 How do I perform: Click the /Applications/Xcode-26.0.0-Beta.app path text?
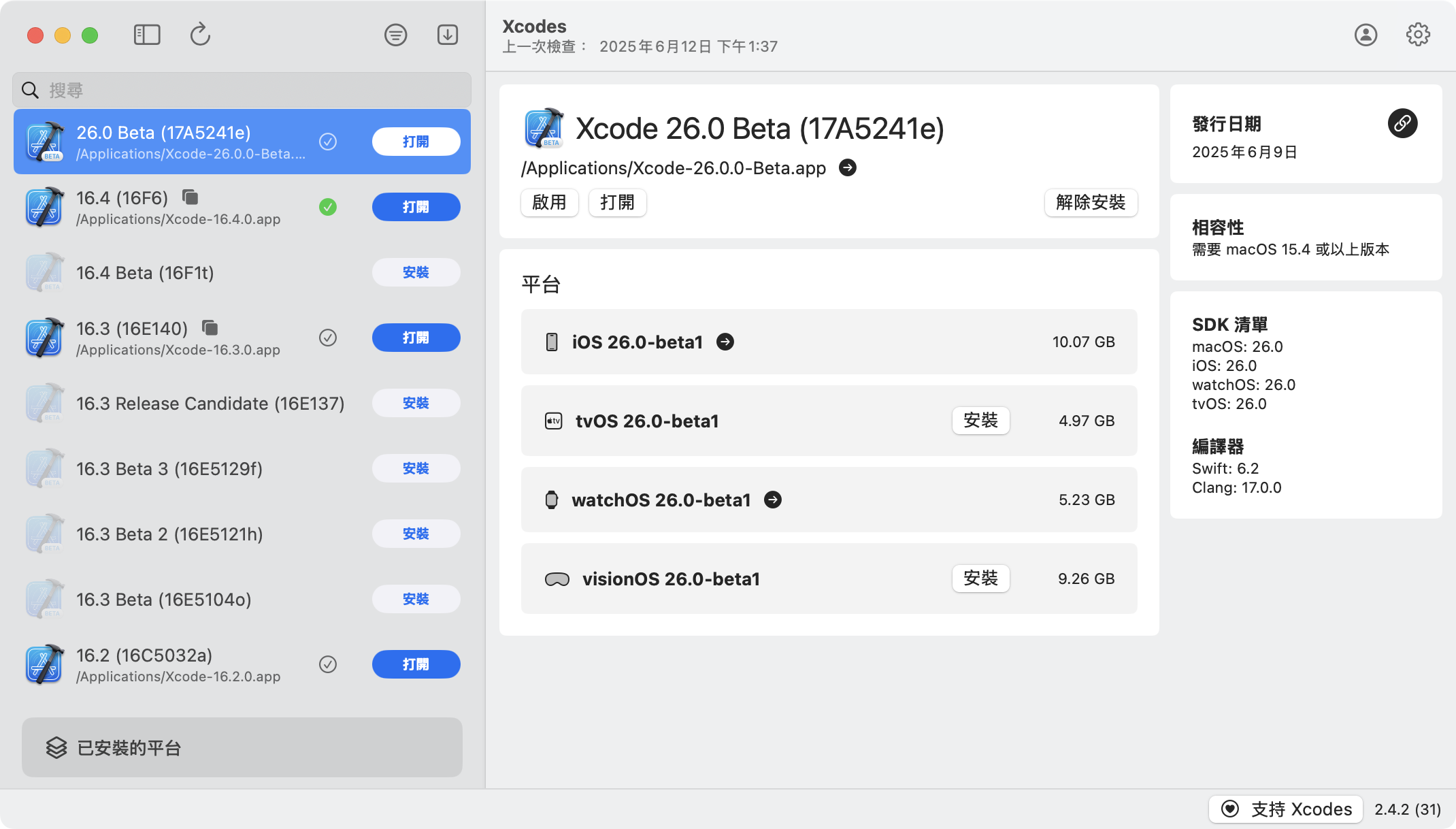click(x=674, y=168)
